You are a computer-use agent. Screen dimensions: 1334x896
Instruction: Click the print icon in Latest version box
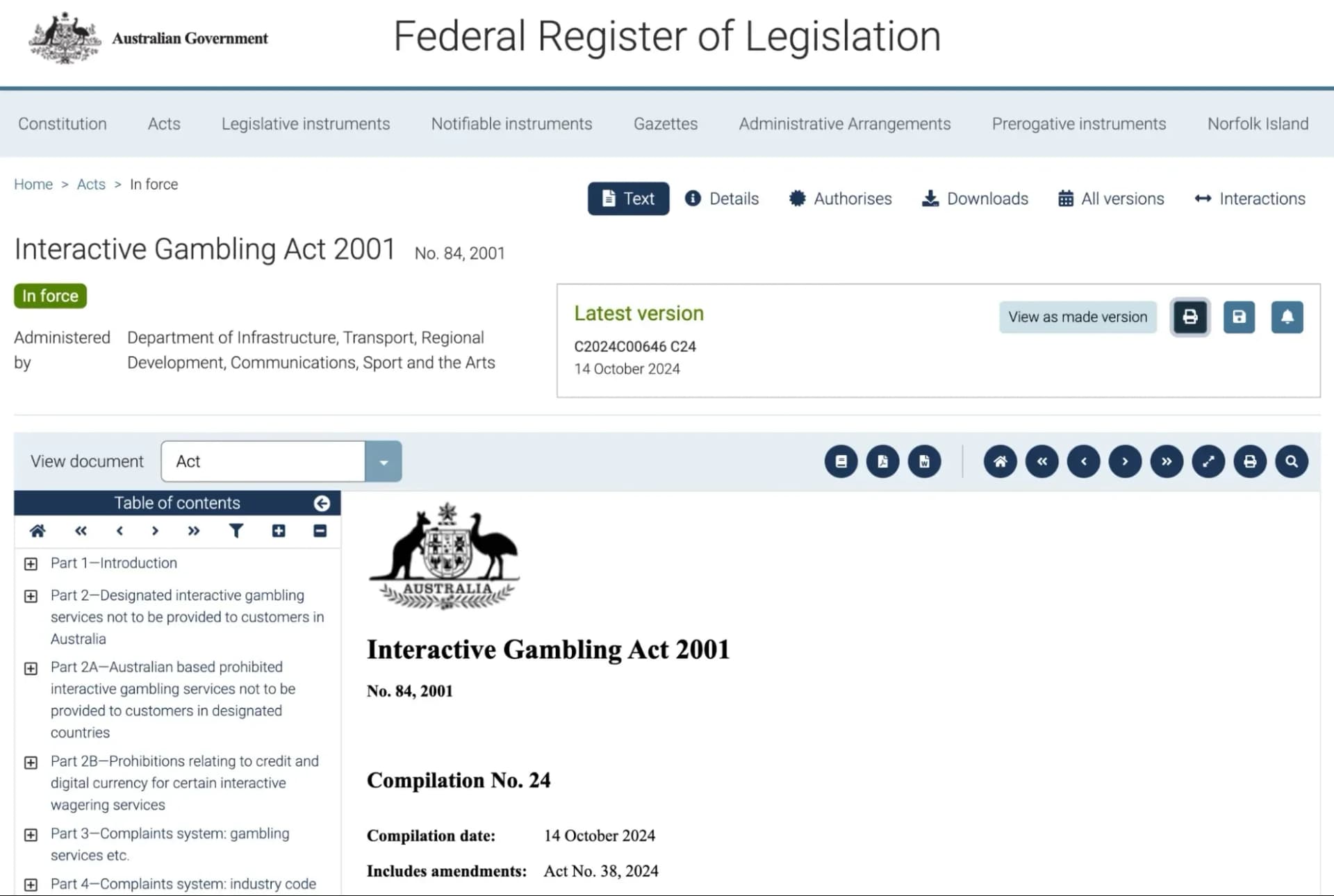[1190, 317]
